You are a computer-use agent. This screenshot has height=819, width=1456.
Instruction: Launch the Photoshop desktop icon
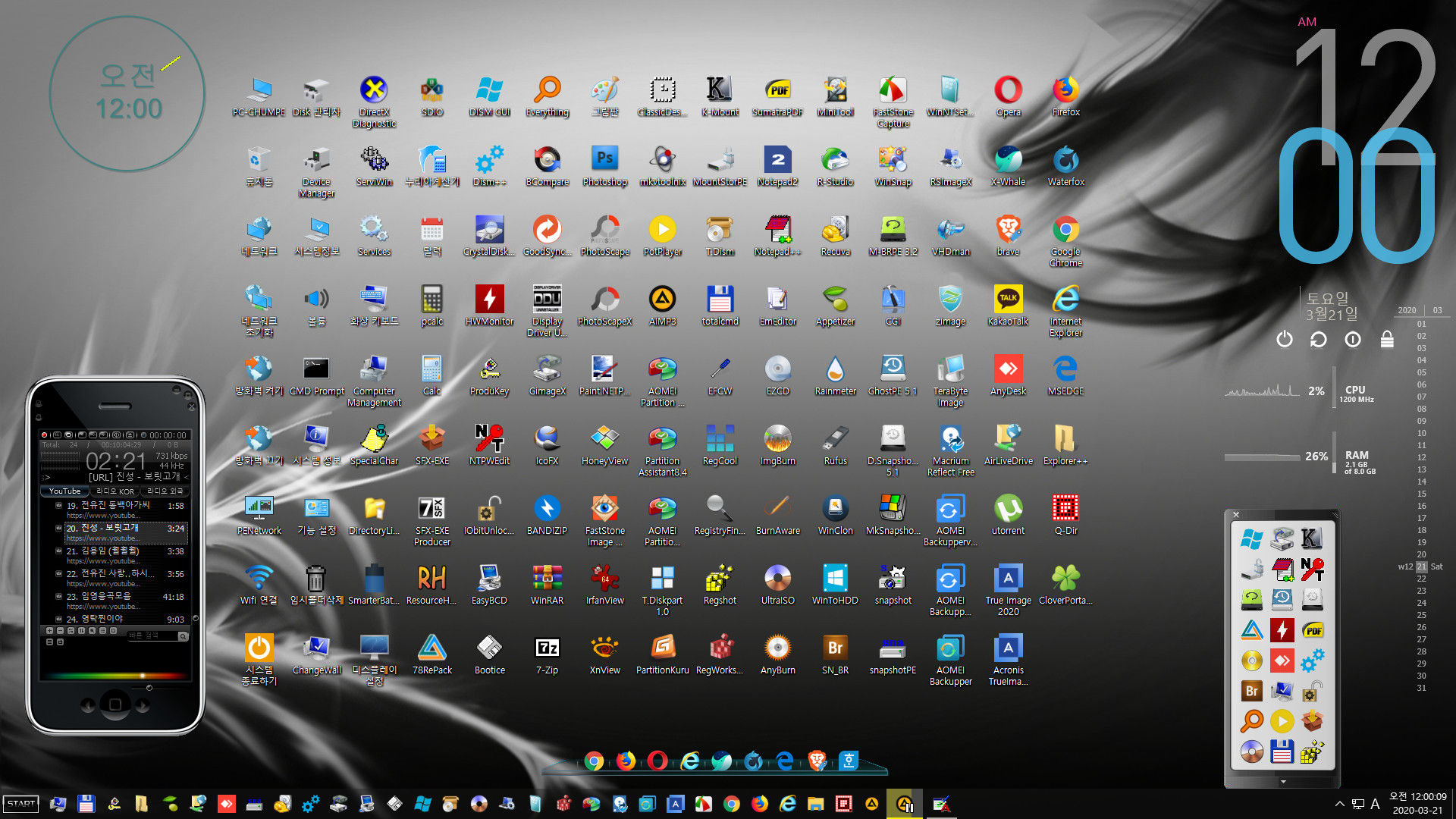(604, 166)
